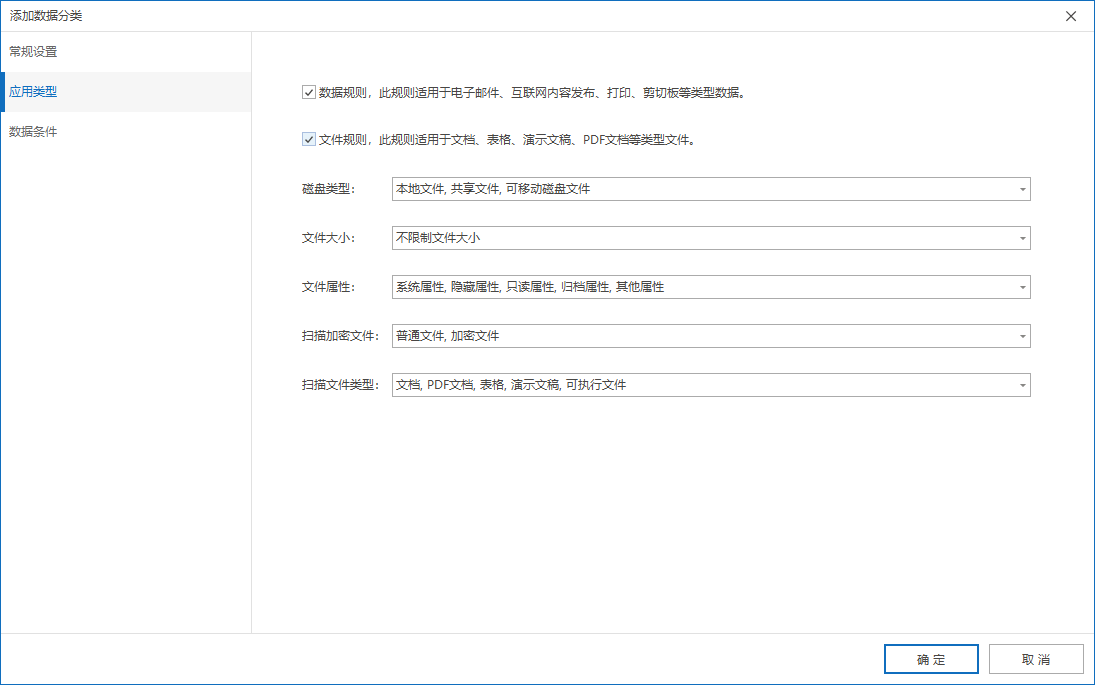Open the 文件大小 dropdown arrow
1095x685 pixels.
pos(1022,238)
